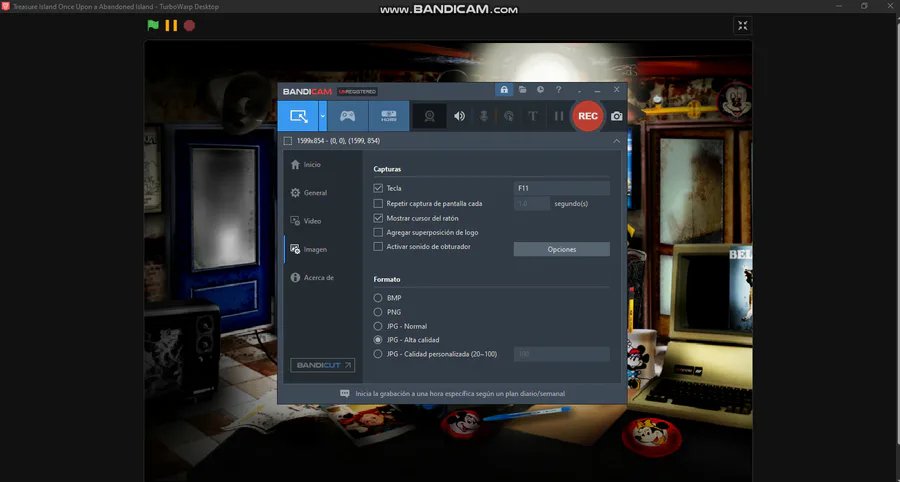Screen dimensions: 900x482
Task: Click the 1599x854 capture region text
Action: click(338, 141)
